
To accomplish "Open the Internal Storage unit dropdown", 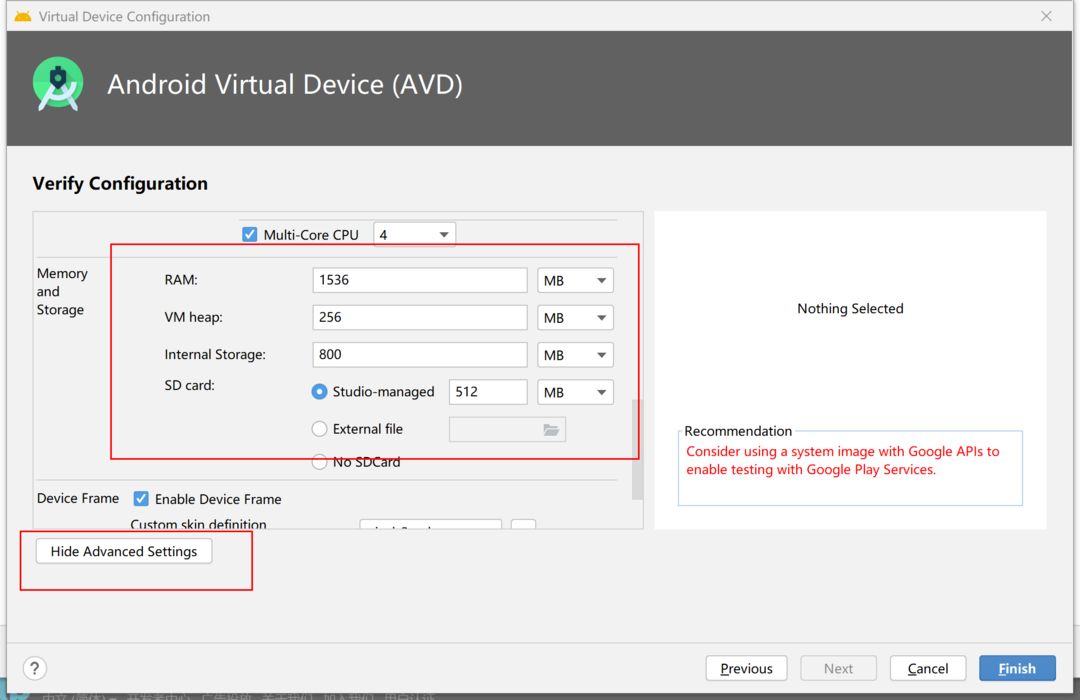I will pyautogui.click(x=575, y=355).
